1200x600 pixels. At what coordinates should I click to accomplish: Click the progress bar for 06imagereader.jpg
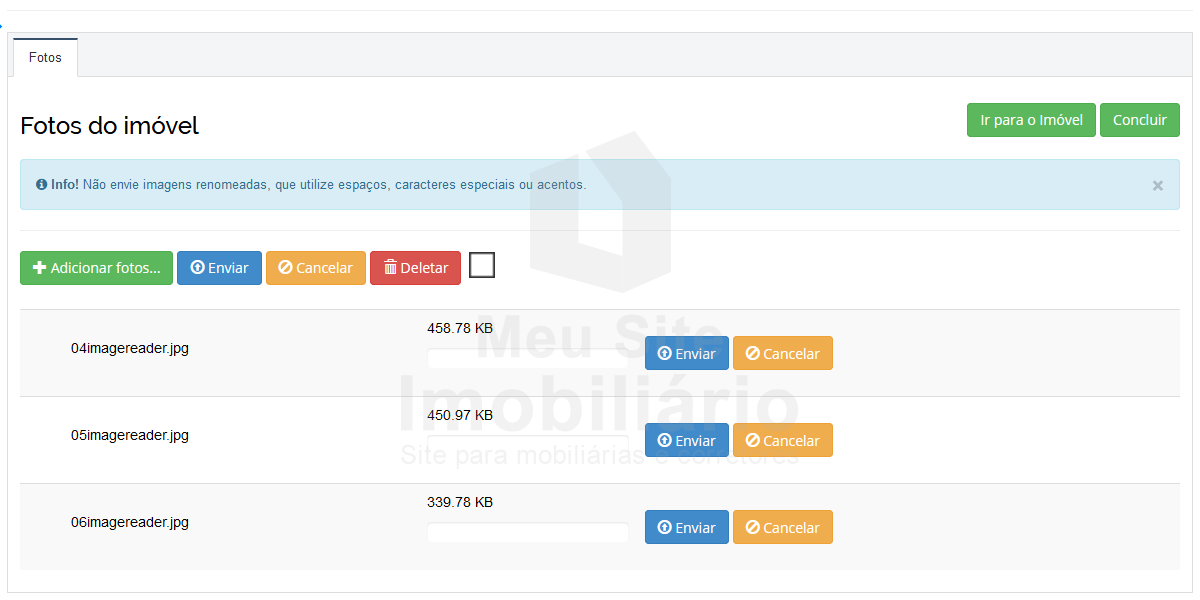(x=528, y=532)
